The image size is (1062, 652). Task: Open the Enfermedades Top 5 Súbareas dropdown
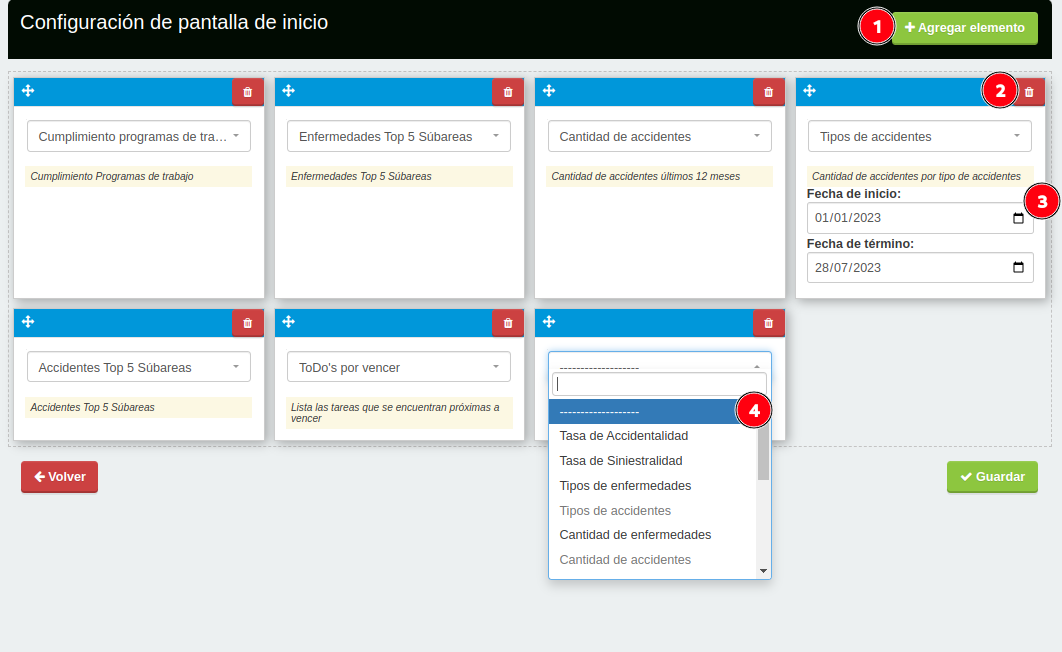point(399,136)
